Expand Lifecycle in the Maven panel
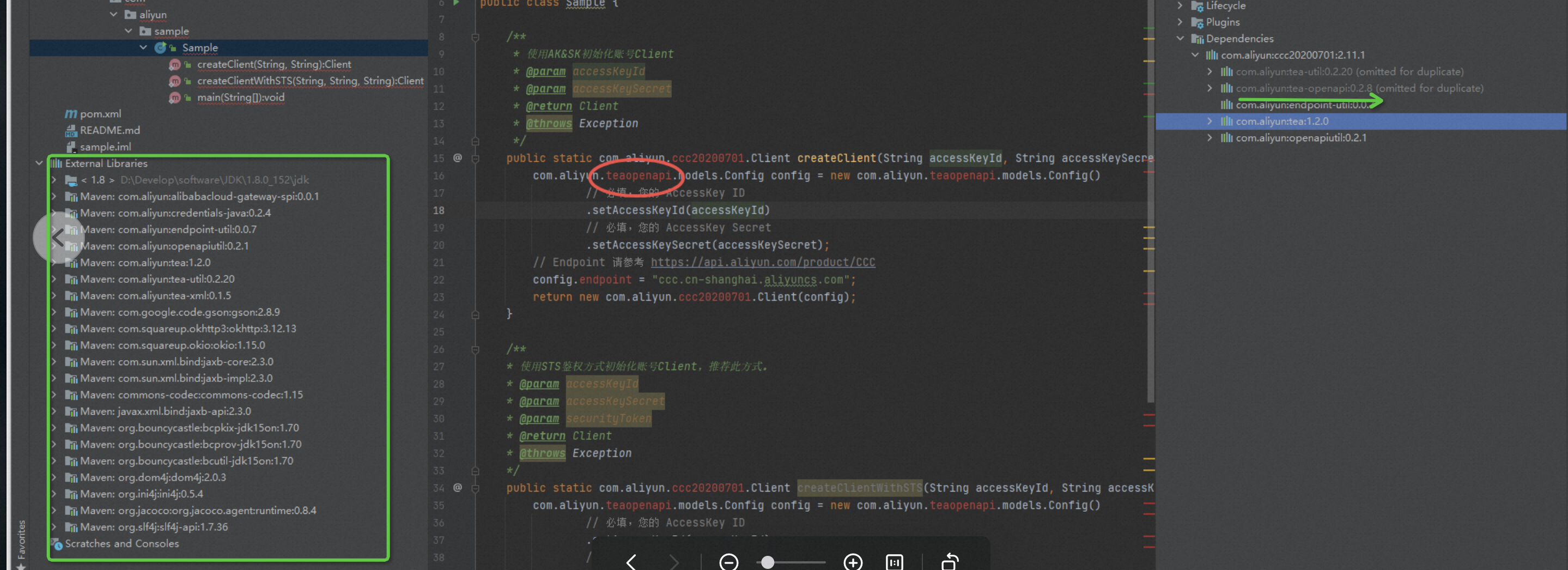The image size is (1568, 570). (x=1180, y=5)
